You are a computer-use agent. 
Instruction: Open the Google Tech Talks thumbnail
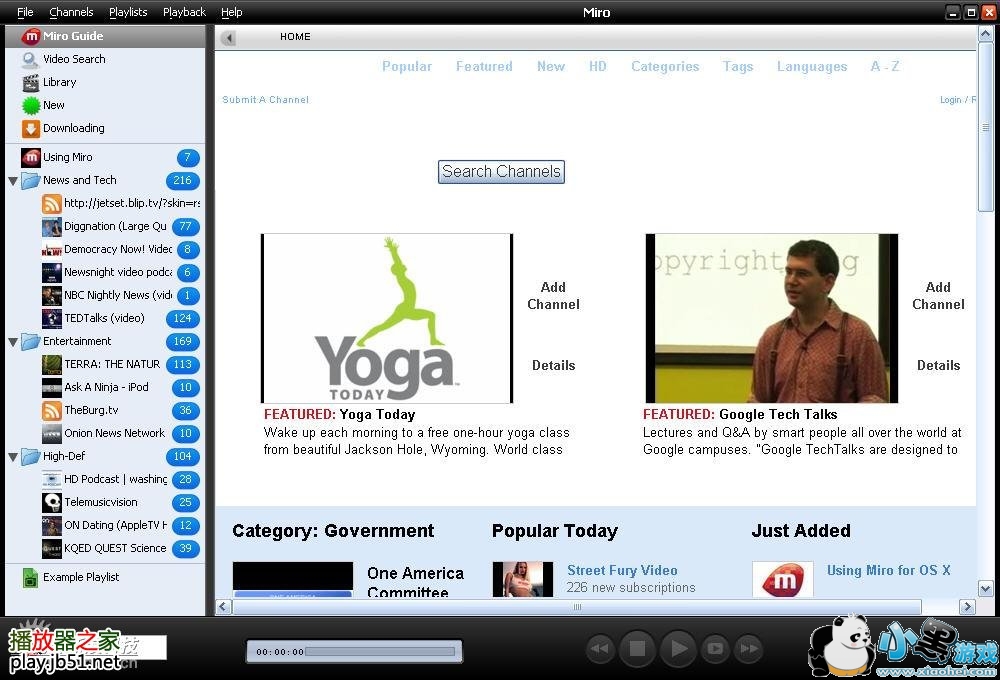[x=772, y=318]
